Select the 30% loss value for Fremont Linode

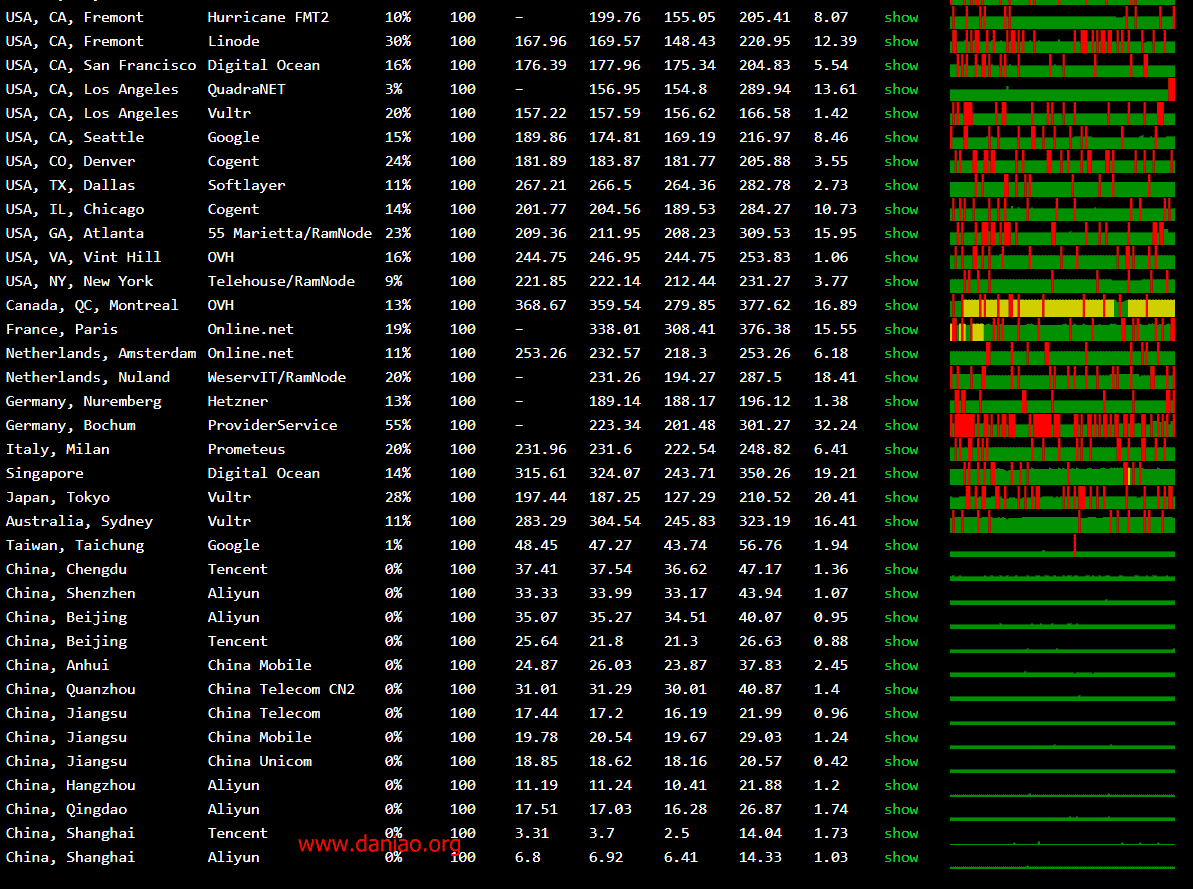[x=398, y=41]
